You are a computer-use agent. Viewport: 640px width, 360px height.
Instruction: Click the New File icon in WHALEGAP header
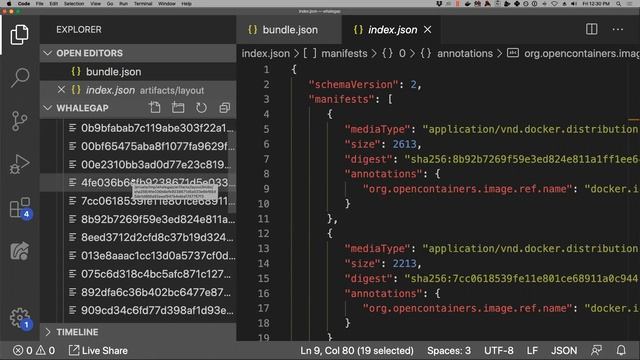click(x=155, y=108)
